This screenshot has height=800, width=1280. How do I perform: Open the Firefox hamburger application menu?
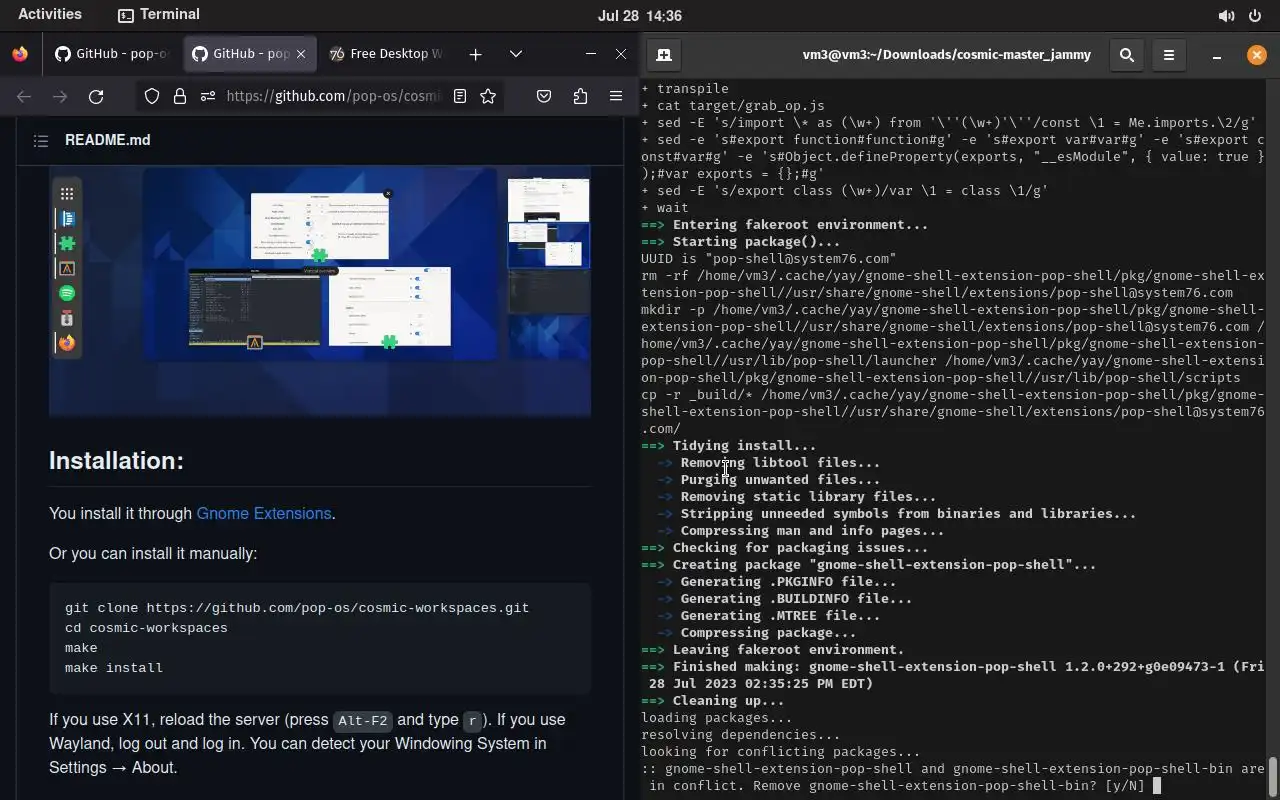point(616,96)
